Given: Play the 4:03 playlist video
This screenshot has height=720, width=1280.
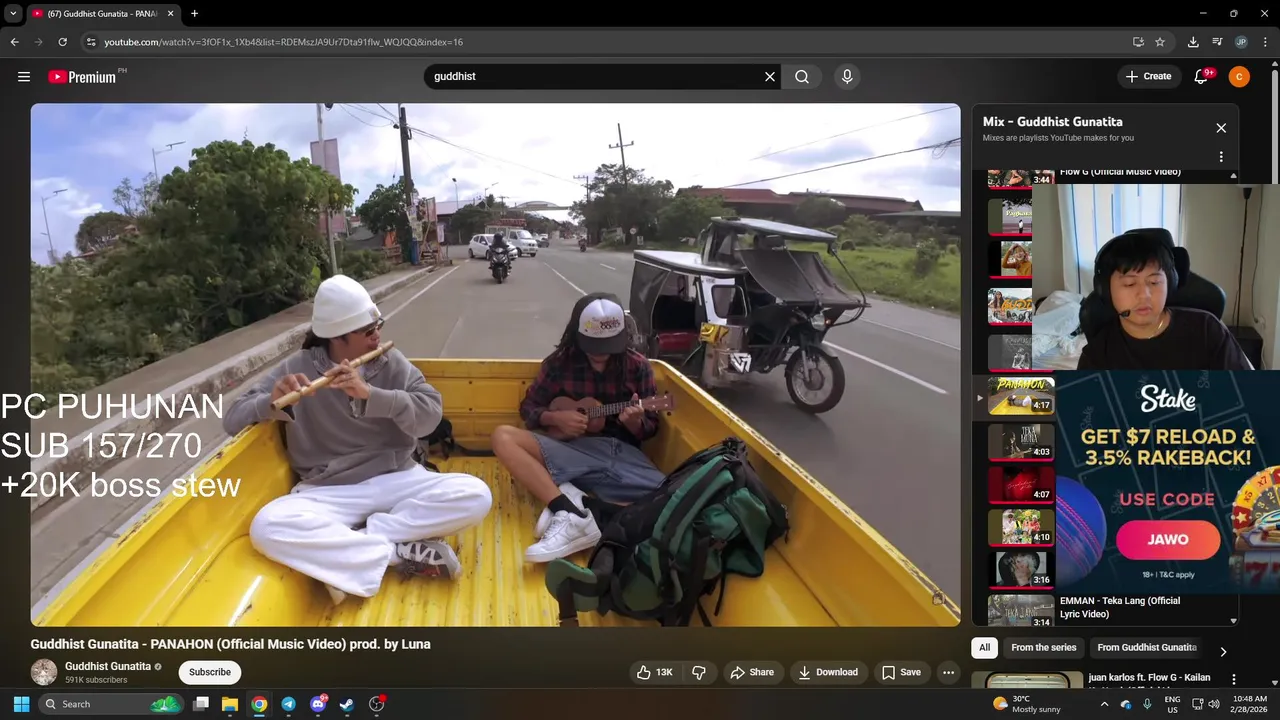Looking at the screenshot, I should [1021, 441].
